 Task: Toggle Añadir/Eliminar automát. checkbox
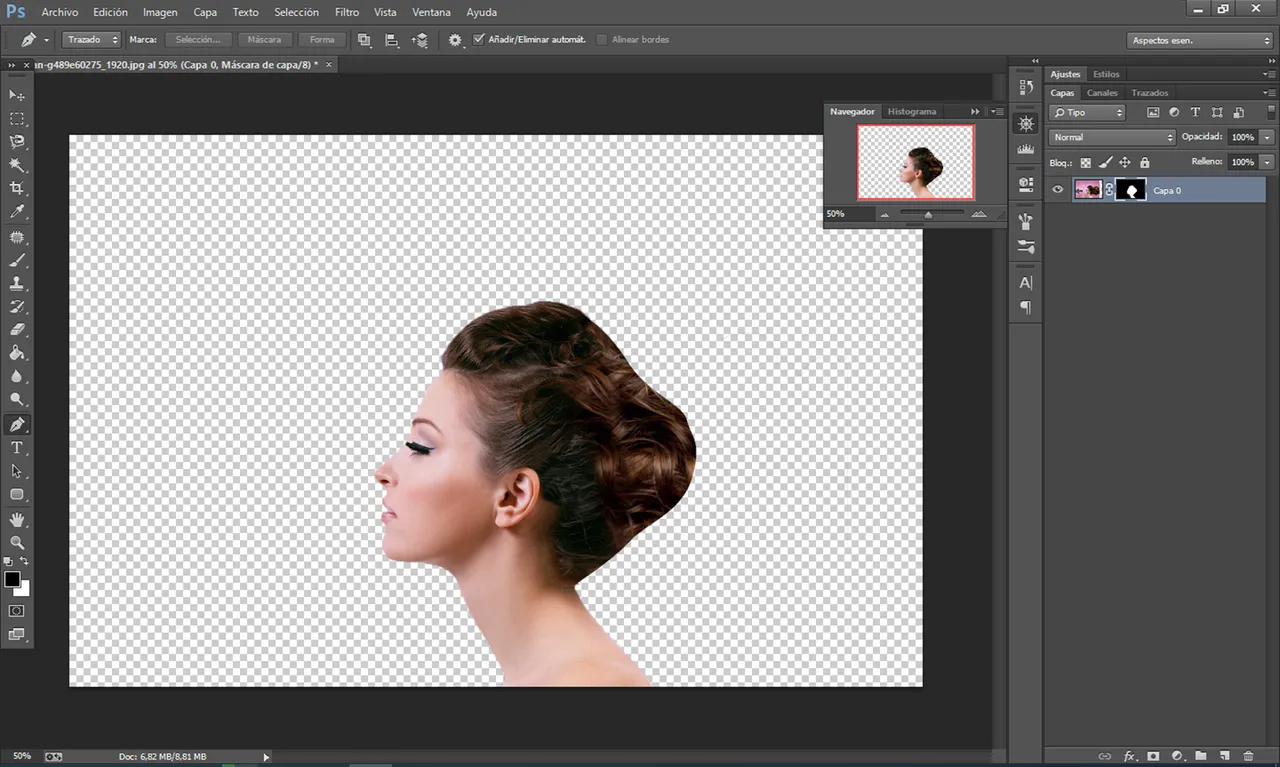479,39
